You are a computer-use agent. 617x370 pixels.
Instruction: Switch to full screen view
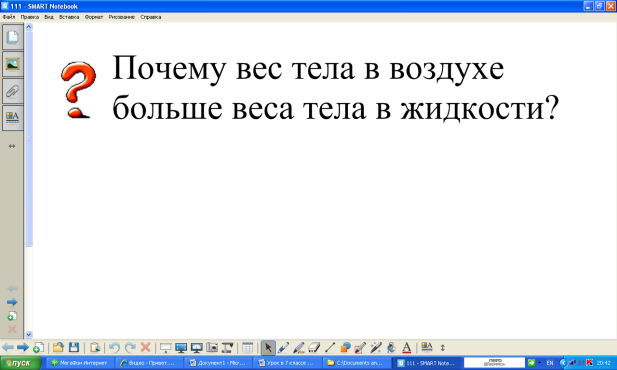pyautogui.click(x=181, y=348)
